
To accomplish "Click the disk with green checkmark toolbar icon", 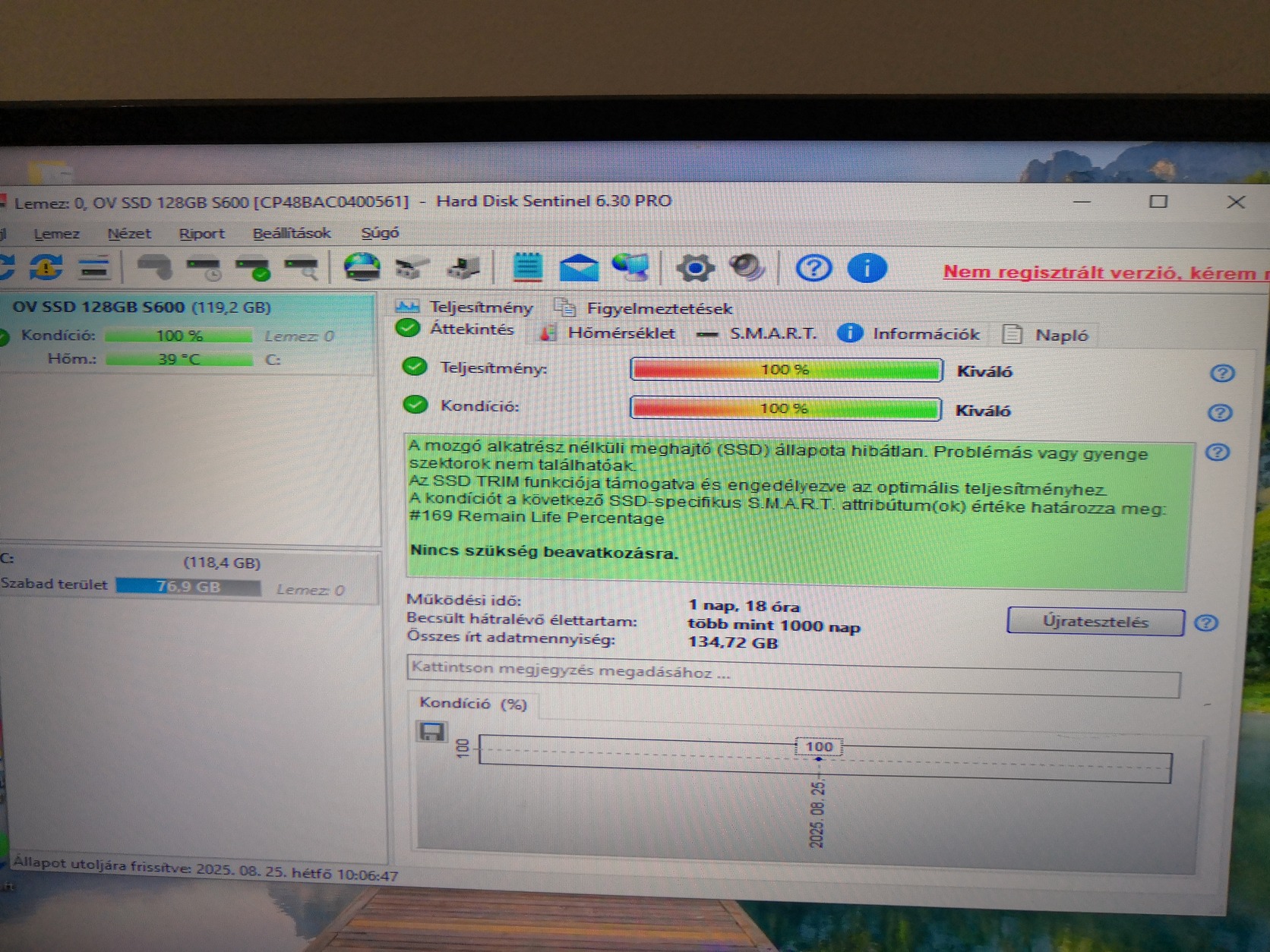I will click(x=253, y=268).
